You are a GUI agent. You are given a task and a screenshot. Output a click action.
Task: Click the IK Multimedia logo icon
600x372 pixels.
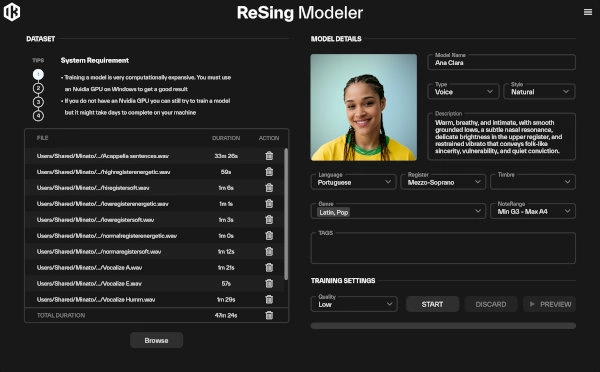(12, 12)
